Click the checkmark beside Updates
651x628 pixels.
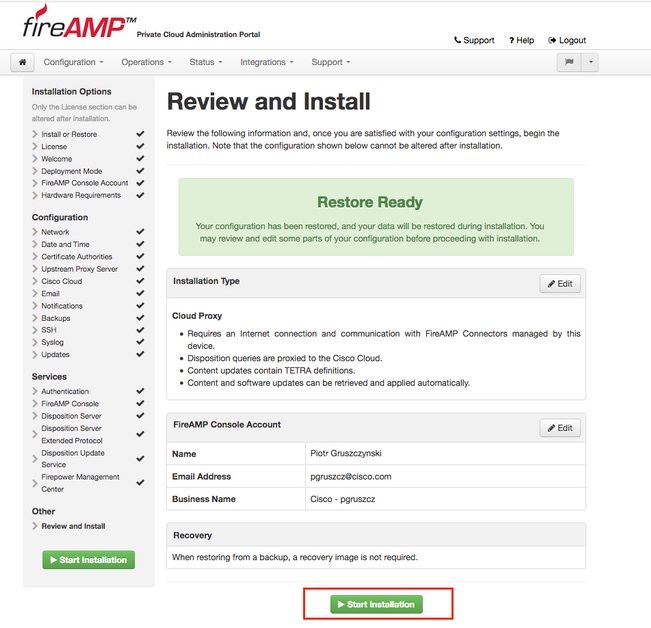tap(140, 354)
